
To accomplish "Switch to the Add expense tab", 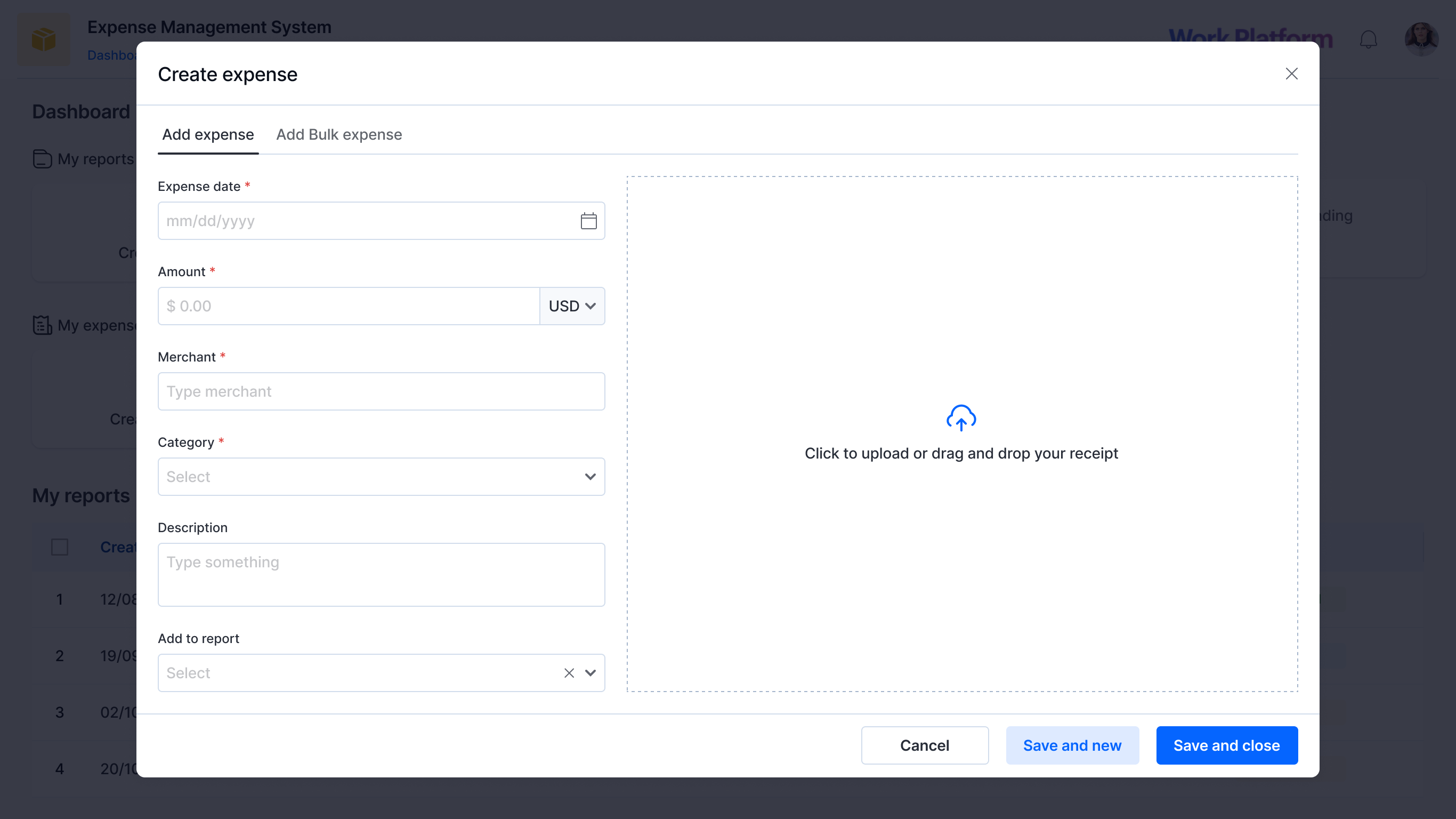I will pos(208,134).
